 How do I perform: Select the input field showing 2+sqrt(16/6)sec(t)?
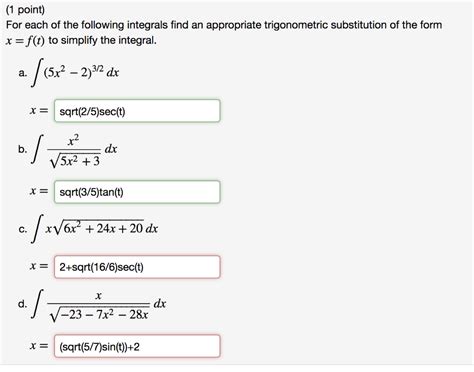[137, 267]
